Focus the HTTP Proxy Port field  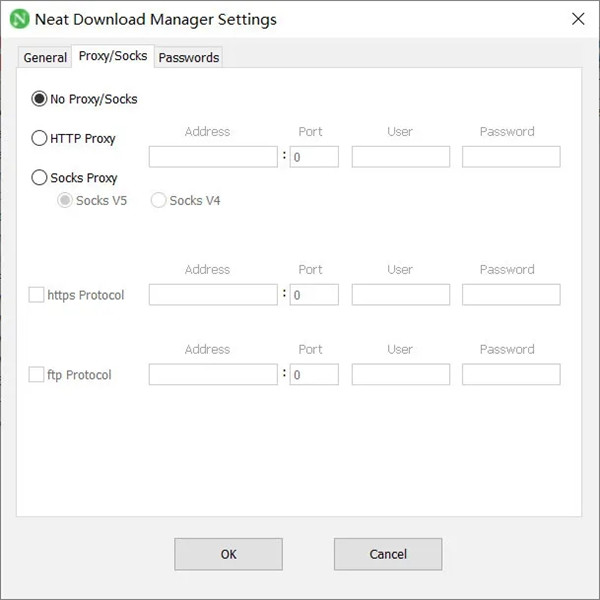(314, 157)
